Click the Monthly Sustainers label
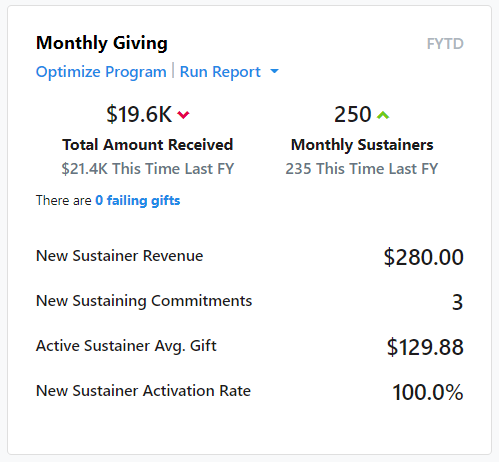 [x=362, y=145]
